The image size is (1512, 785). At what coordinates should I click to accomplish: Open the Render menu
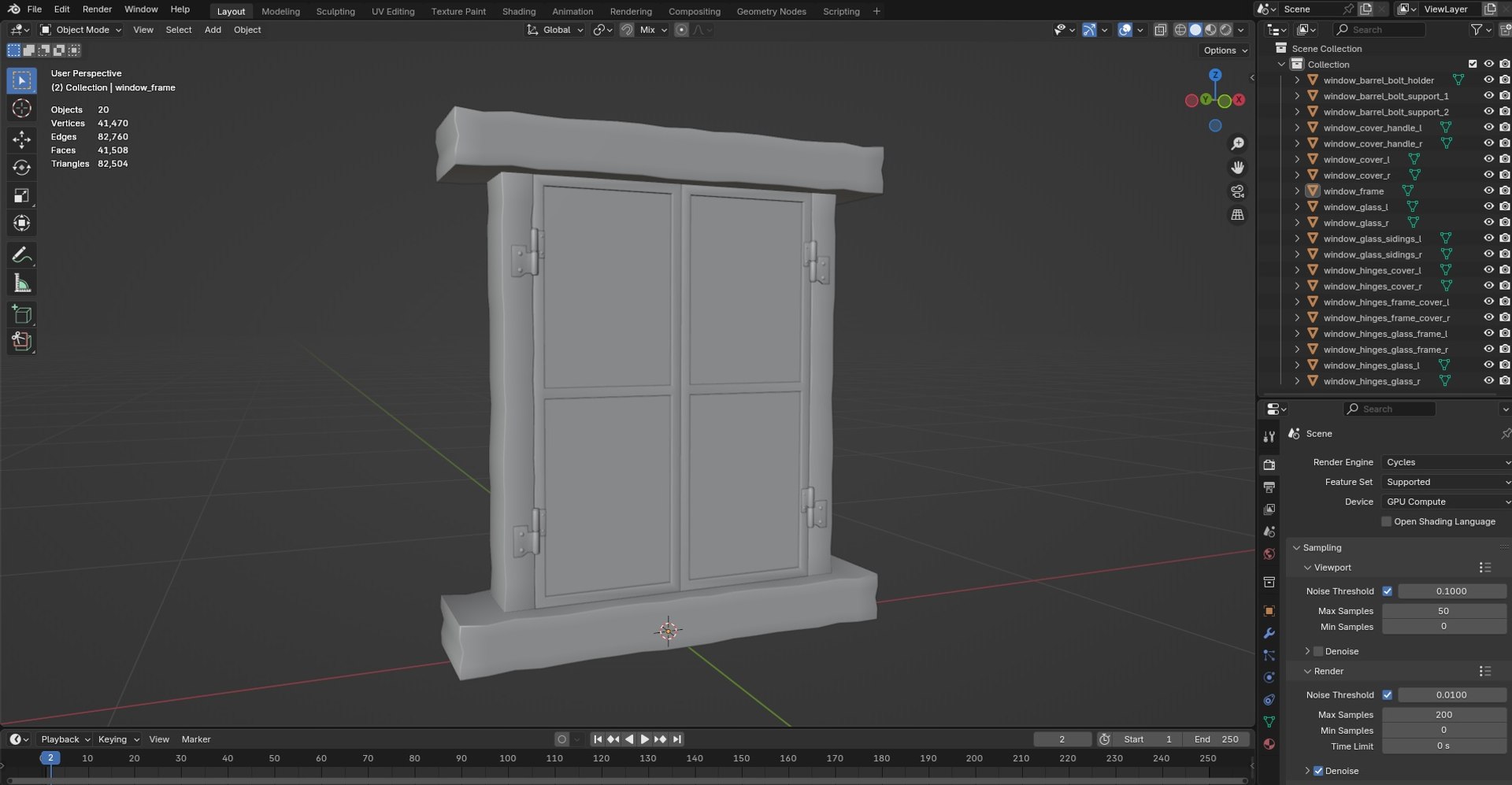97,9
